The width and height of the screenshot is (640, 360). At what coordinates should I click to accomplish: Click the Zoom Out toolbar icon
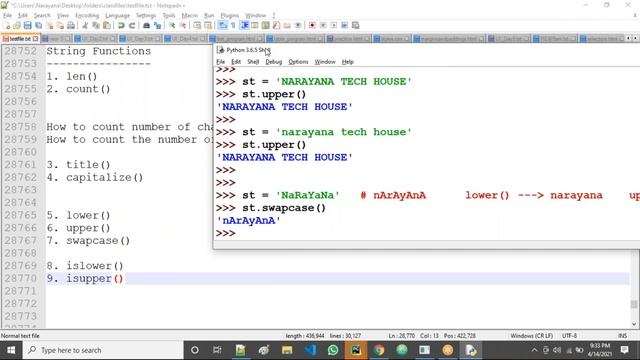coord(183,25)
